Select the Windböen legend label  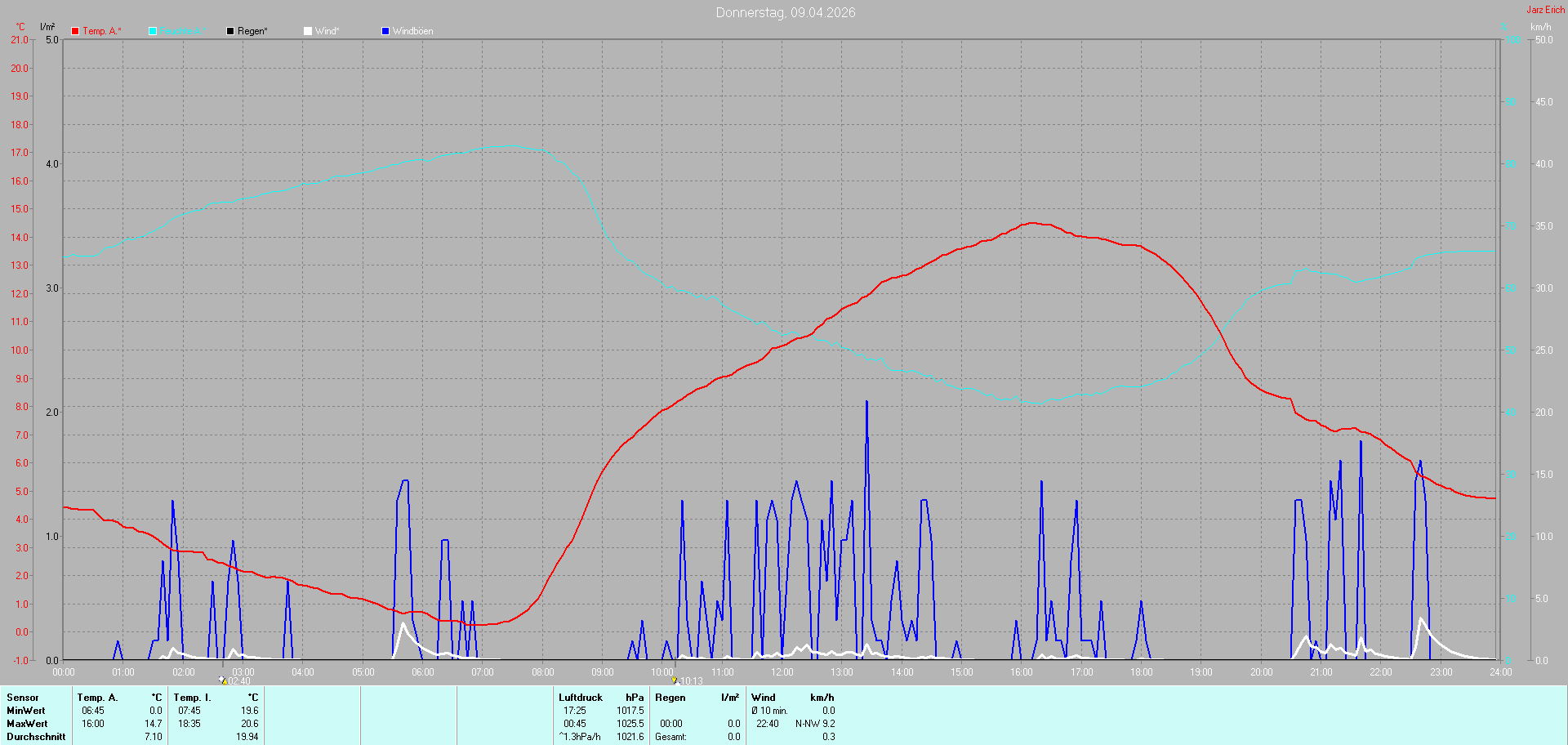pos(412,31)
